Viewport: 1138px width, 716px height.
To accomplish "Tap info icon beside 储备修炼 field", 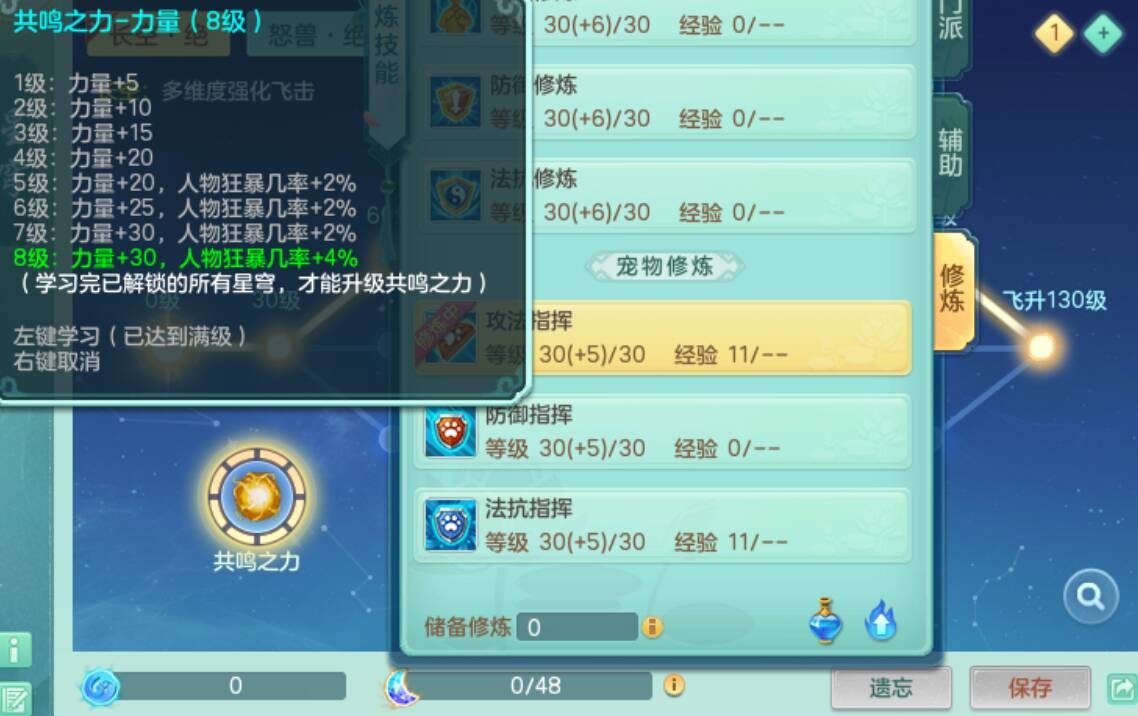I will point(652,627).
